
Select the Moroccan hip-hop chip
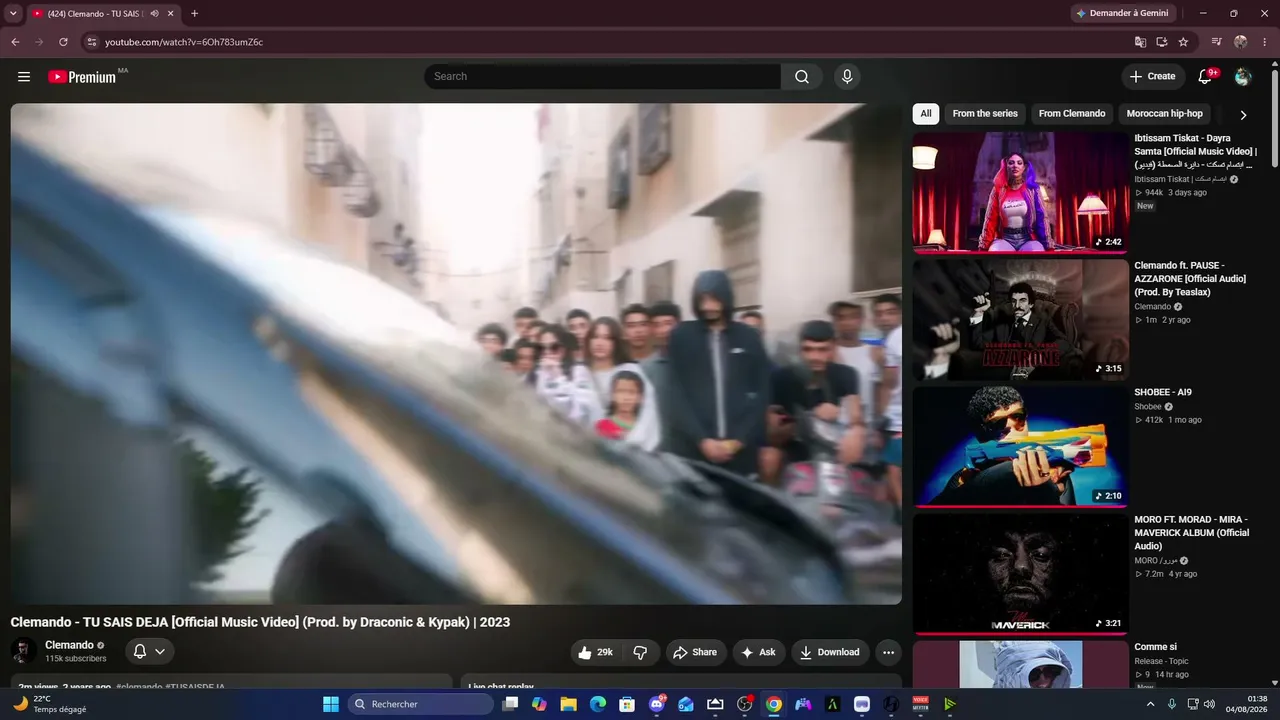1165,114
